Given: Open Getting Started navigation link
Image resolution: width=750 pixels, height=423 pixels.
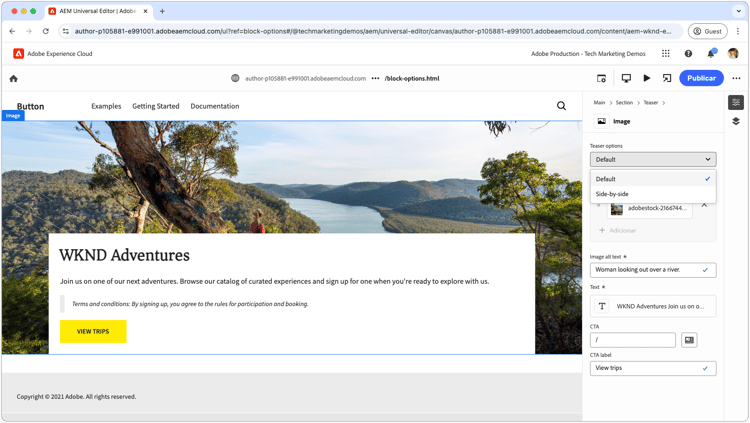Looking at the screenshot, I should pyautogui.click(x=155, y=106).
